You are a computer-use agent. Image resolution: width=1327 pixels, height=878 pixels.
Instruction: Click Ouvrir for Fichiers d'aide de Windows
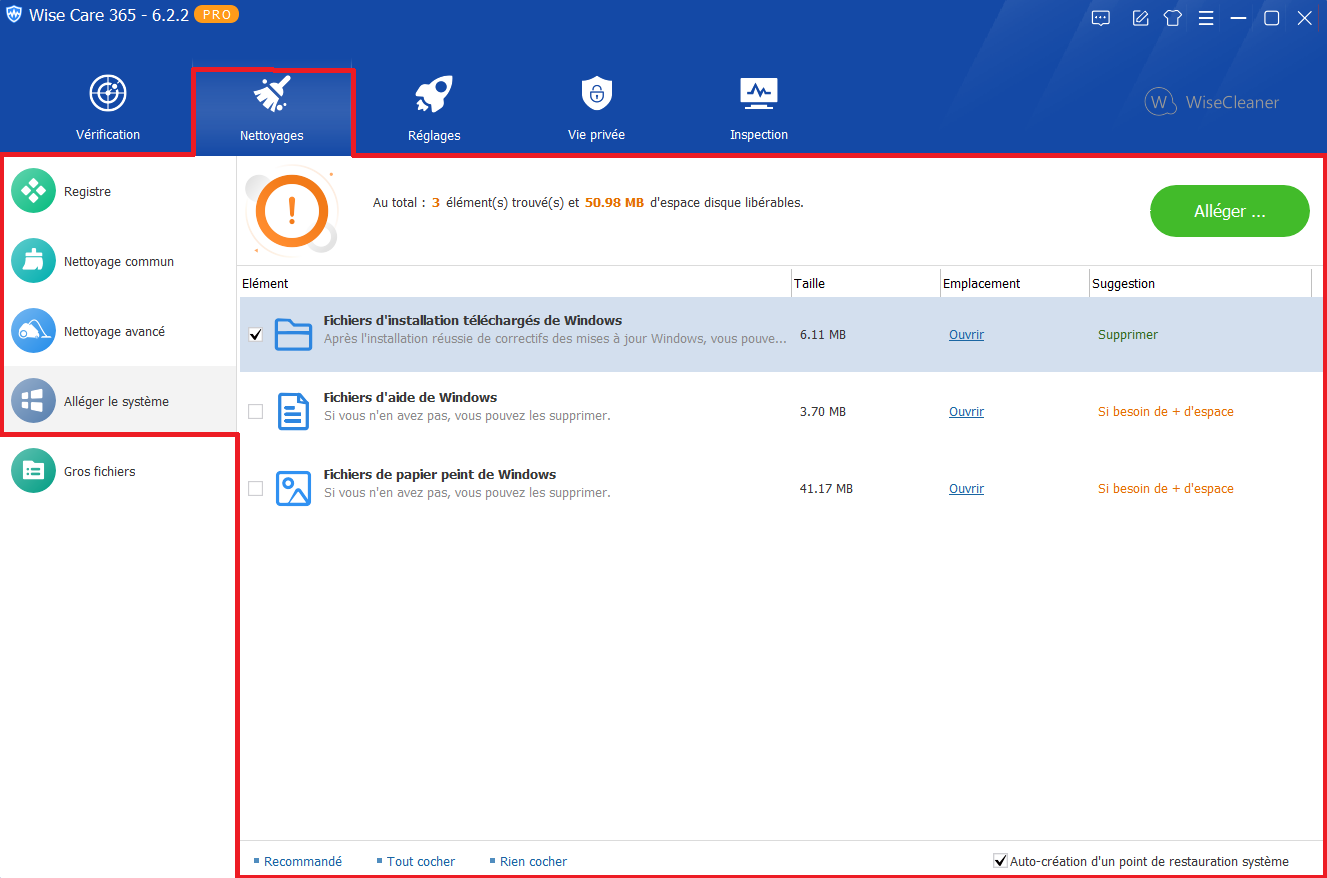(966, 412)
